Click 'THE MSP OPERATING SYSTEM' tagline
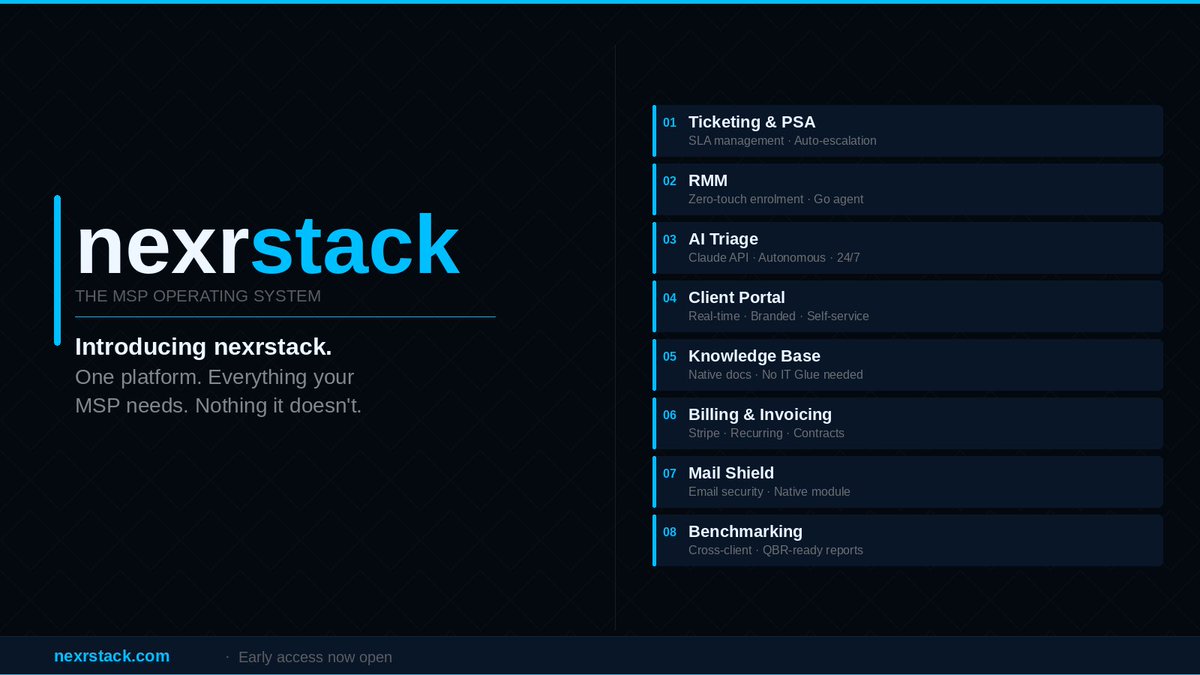This screenshot has width=1200, height=675. pos(198,296)
